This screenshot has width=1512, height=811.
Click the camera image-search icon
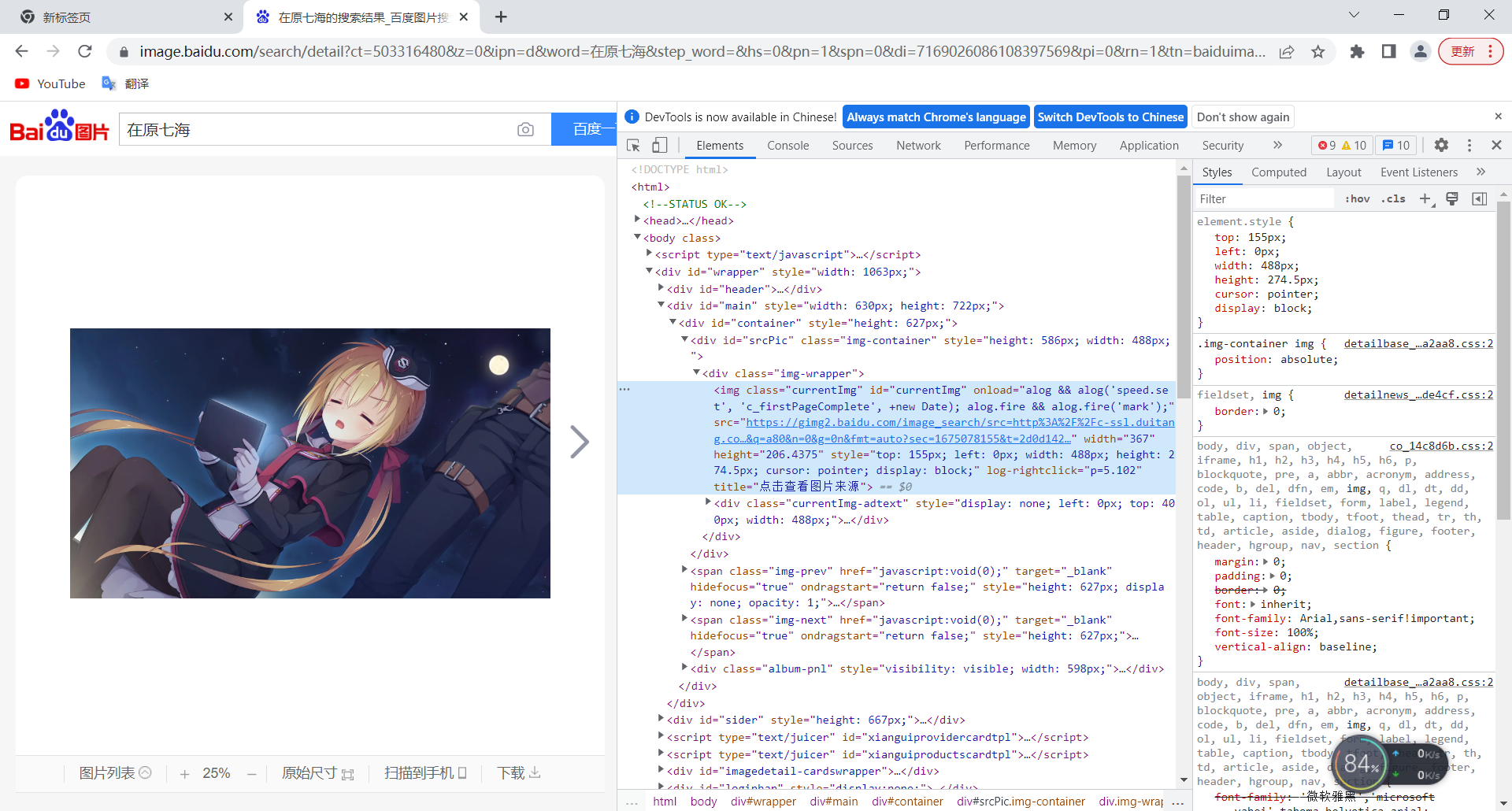525,129
